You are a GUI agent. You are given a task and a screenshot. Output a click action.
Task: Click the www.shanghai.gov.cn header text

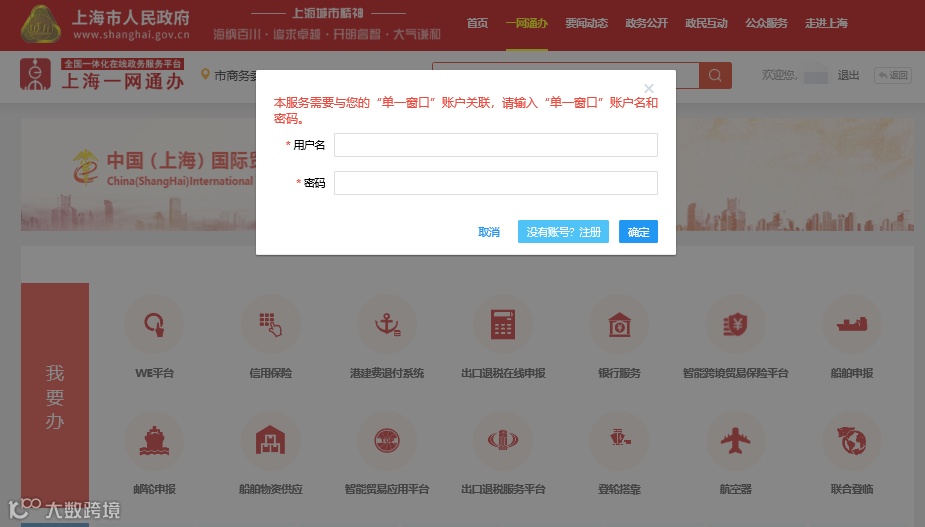coord(131,35)
